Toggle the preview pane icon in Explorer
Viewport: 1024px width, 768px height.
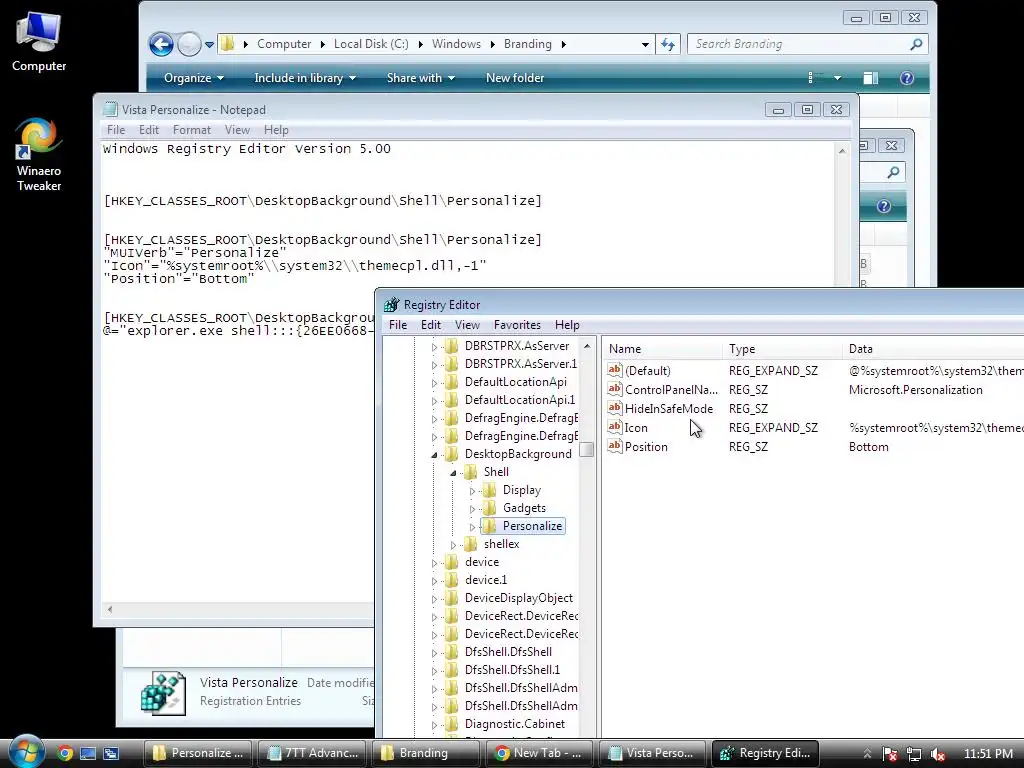coord(871,78)
